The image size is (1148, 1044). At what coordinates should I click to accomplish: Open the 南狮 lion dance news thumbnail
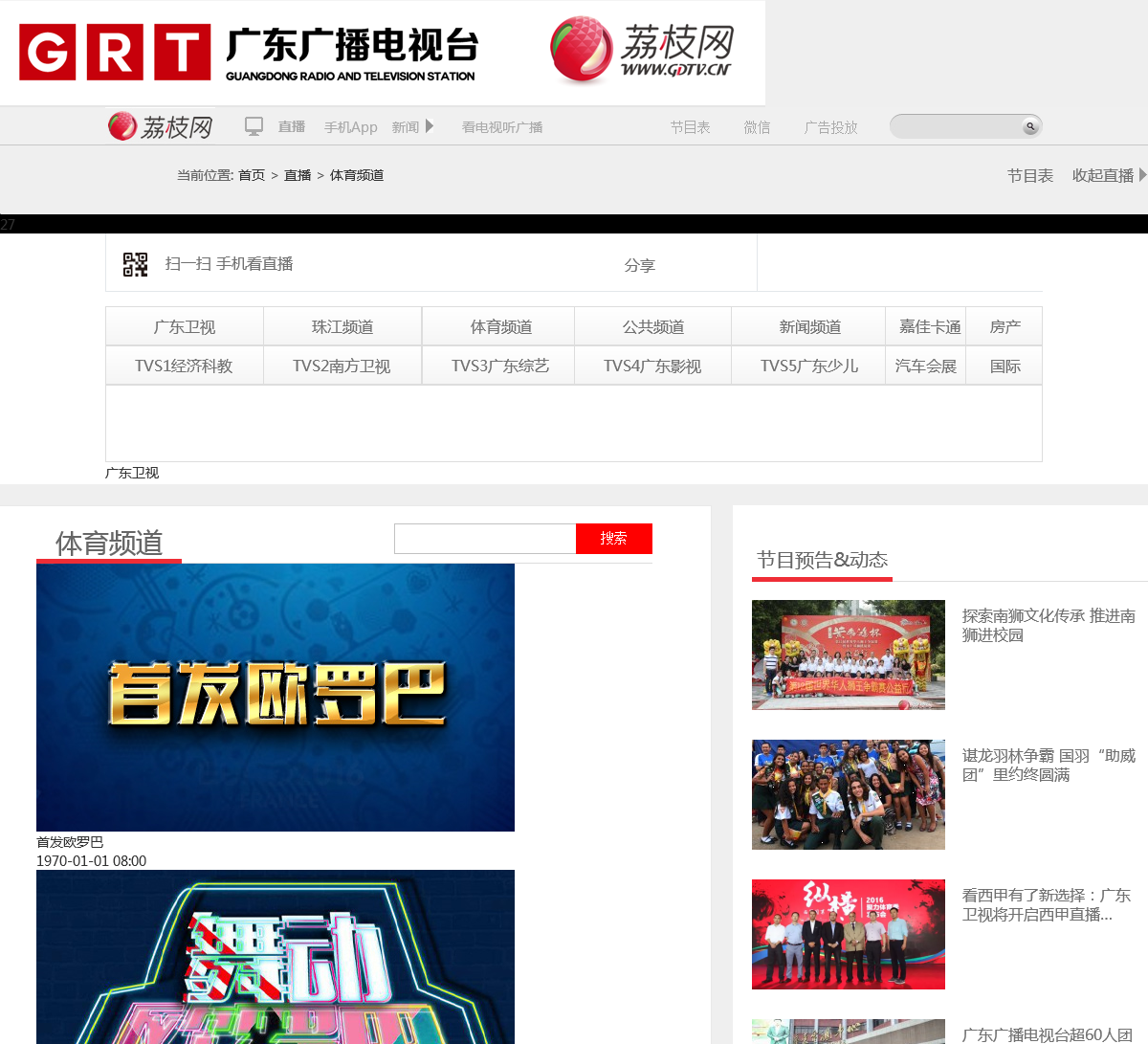click(849, 655)
